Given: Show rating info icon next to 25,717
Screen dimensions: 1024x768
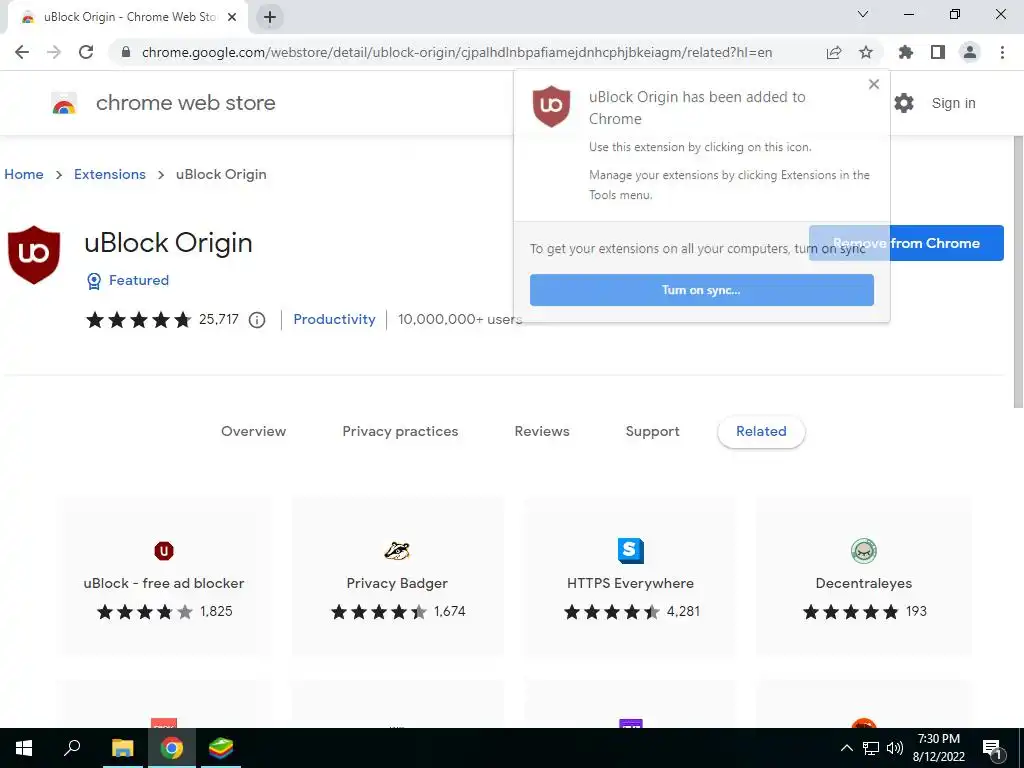Looking at the screenshot, I should tap(257, 320).
